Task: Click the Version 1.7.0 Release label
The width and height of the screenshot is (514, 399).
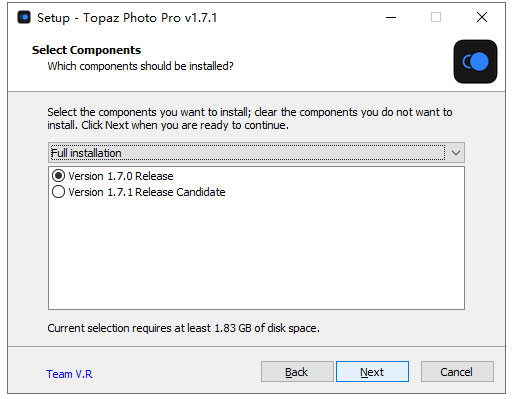Action: [x=121, y=176]
